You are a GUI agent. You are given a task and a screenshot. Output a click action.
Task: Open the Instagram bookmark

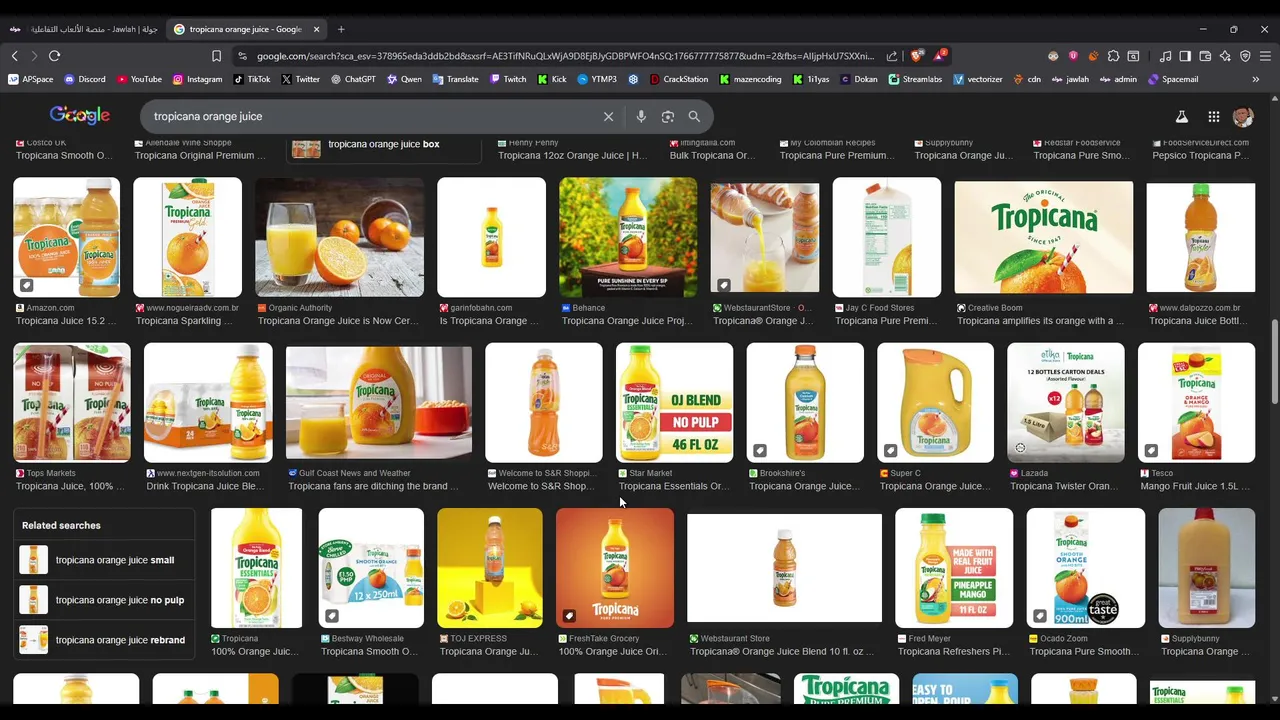pyautogui.click(x=197, y=79)
